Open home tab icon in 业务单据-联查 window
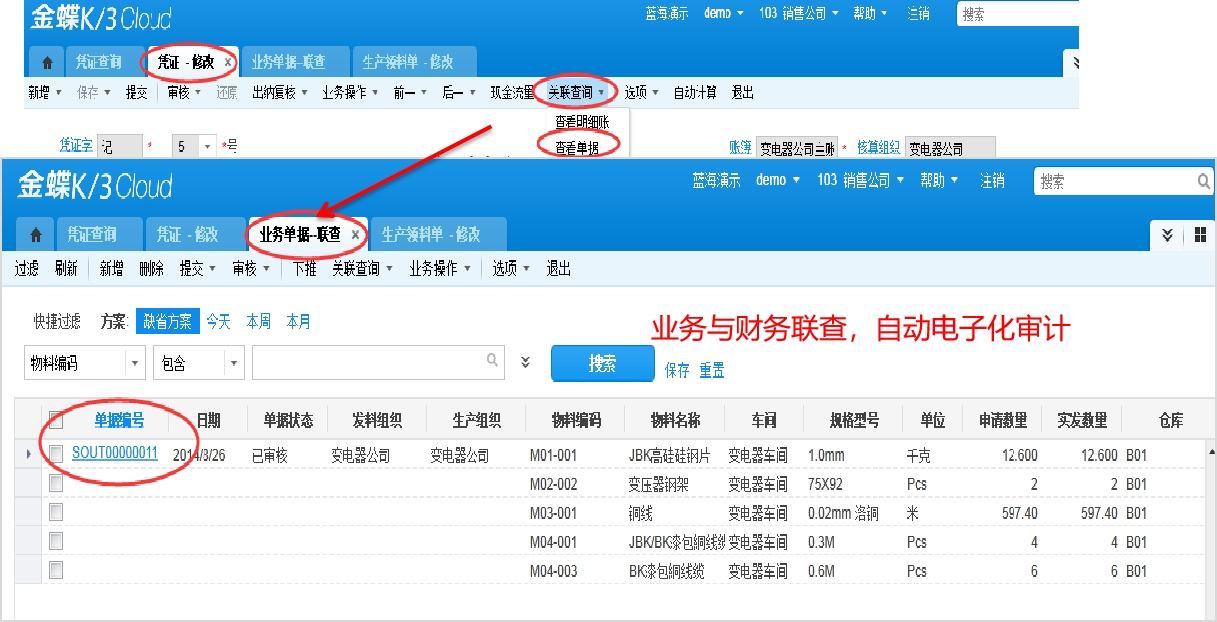 pos(36,236)
